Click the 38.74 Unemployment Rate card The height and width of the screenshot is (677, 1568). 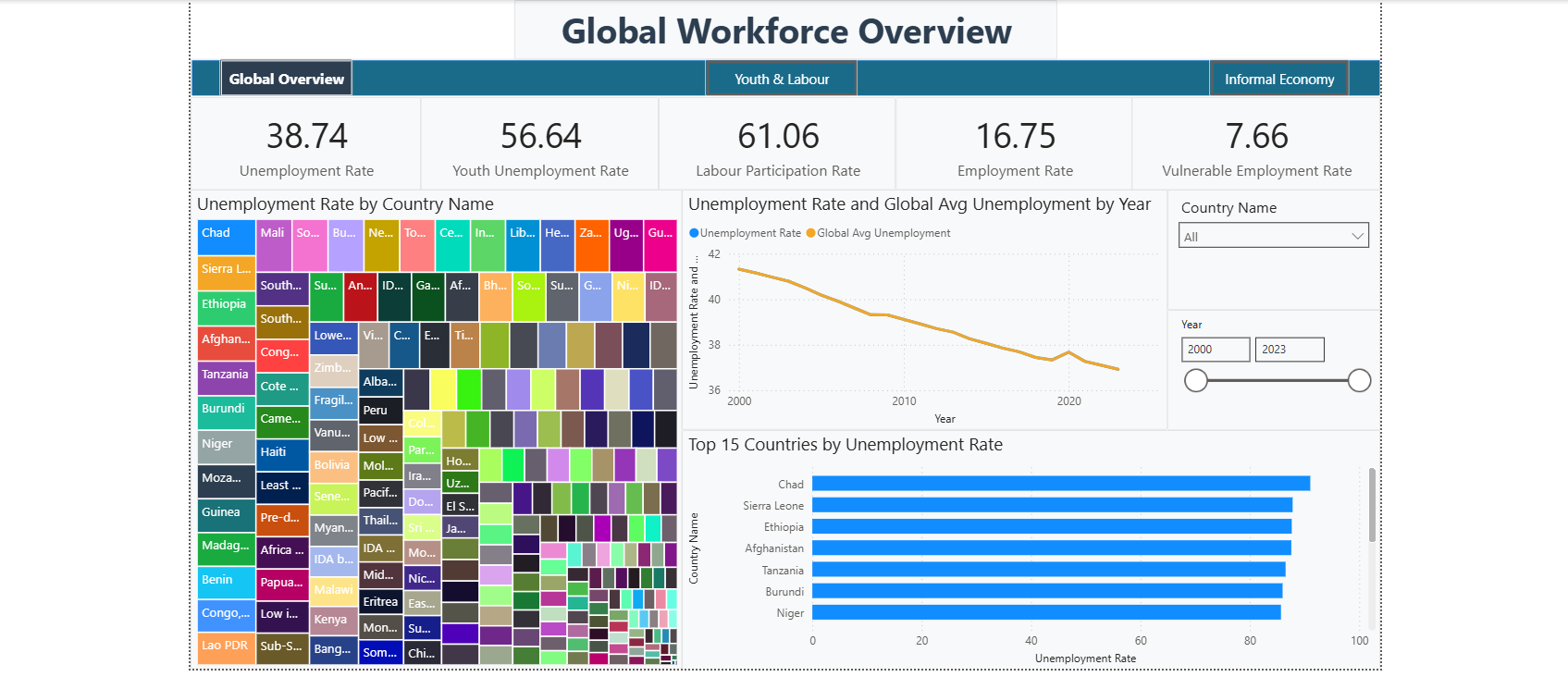(306, 146)
